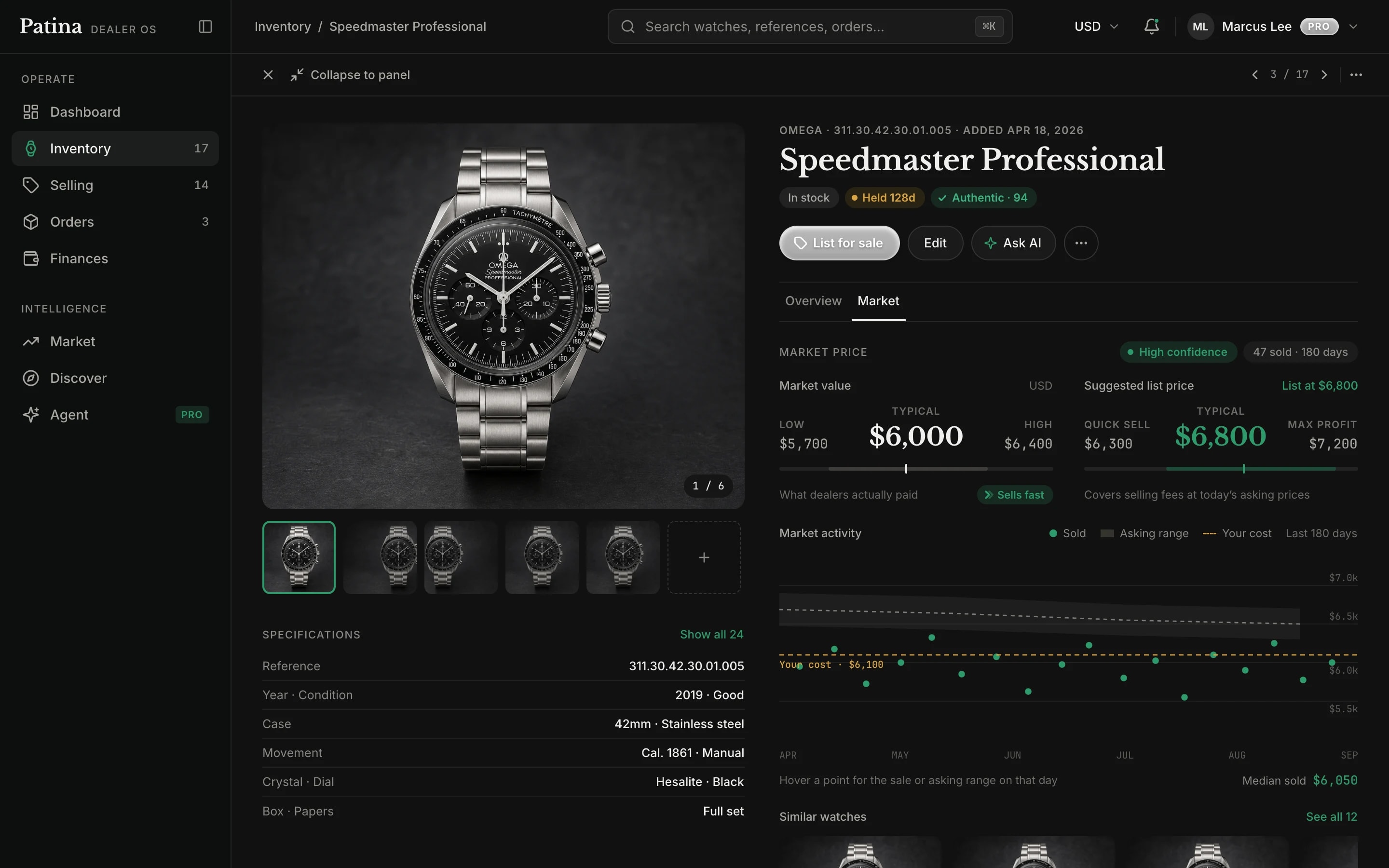Toggle the sidebar collapse icon
This screenshot has height=868, width=1389.
[x=205, y=27]
